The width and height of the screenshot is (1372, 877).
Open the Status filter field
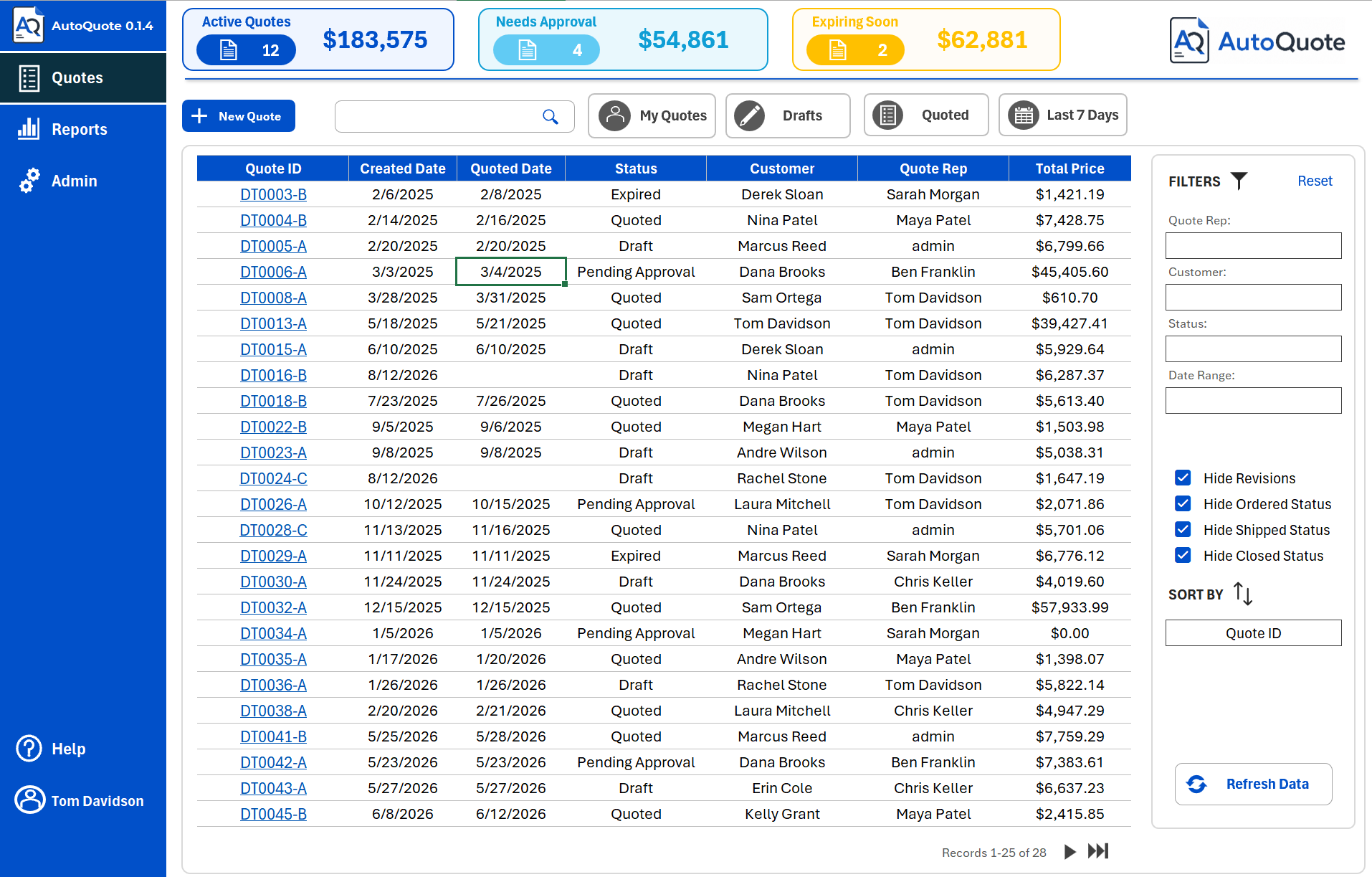(x=1253, y=349)
